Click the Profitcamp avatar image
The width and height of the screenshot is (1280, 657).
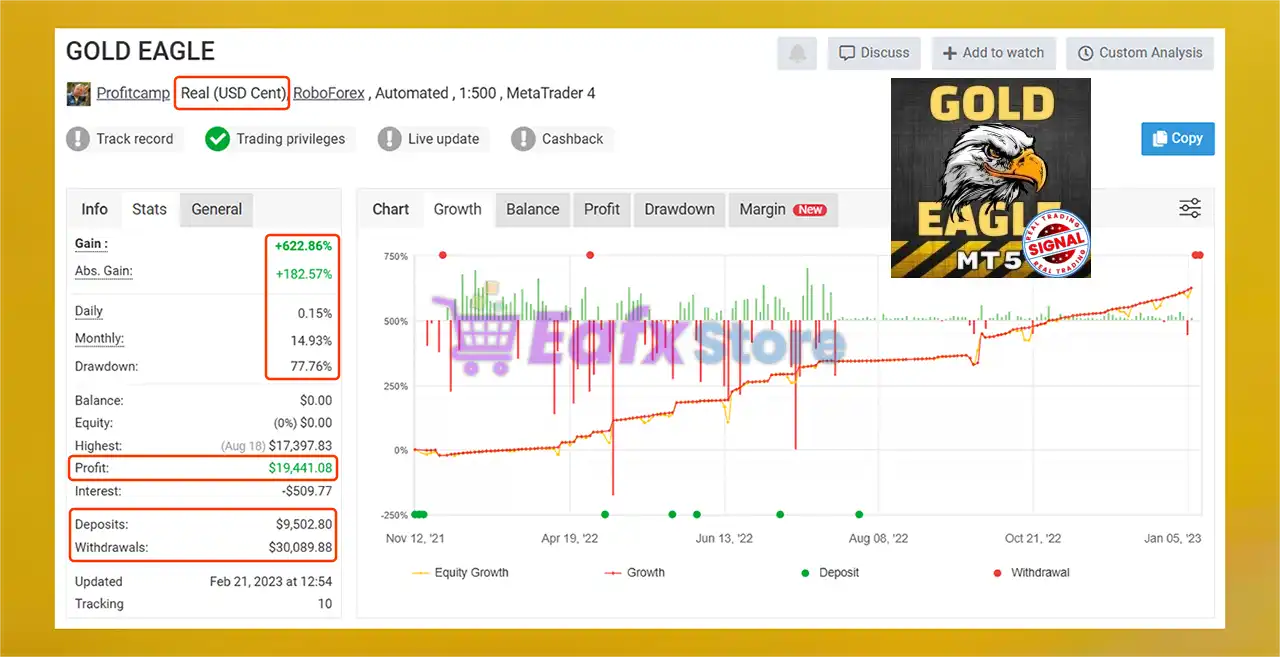pyautogui.click(x=78, y=93)
